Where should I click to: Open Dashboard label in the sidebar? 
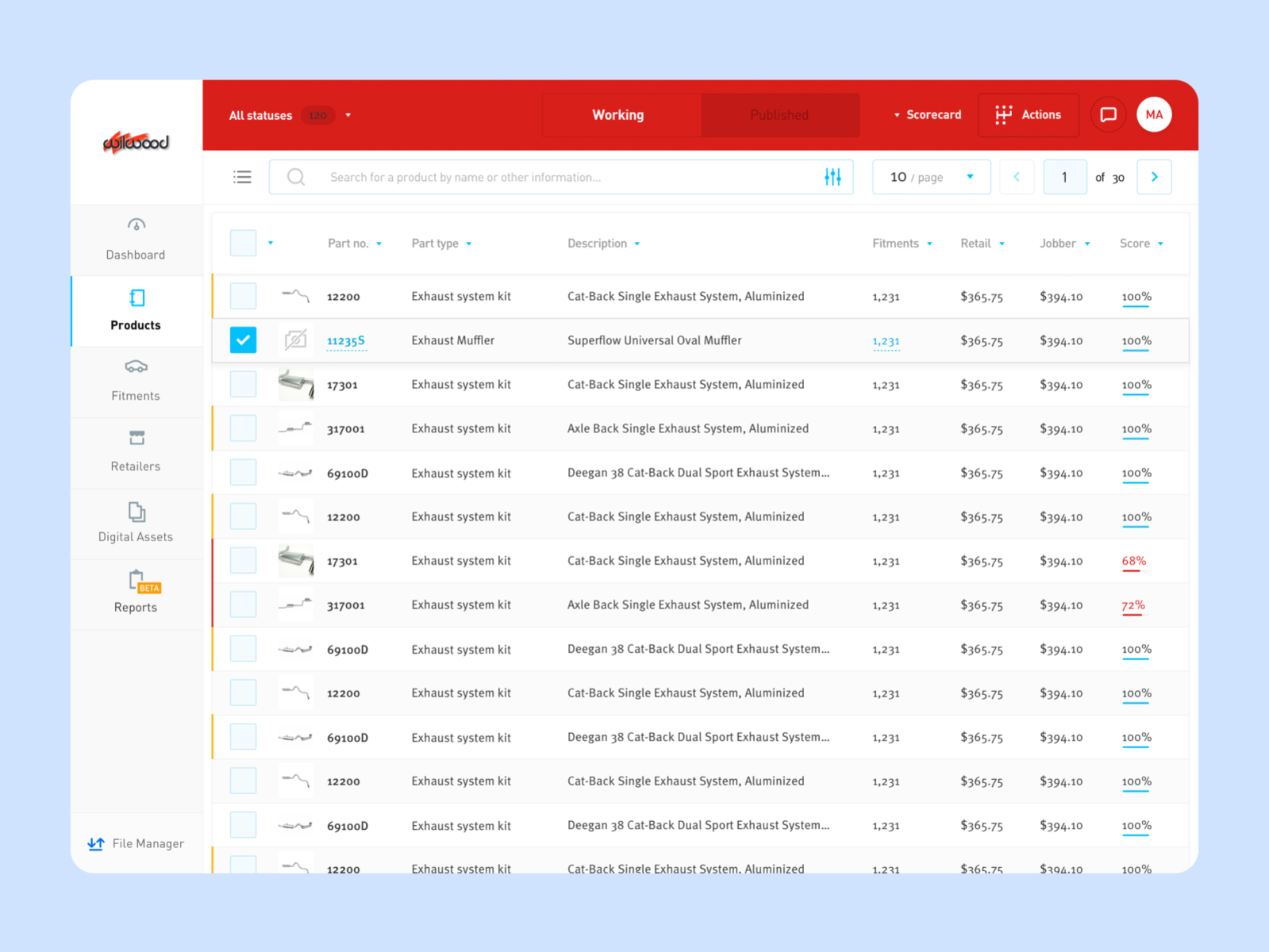pos(136,255)
